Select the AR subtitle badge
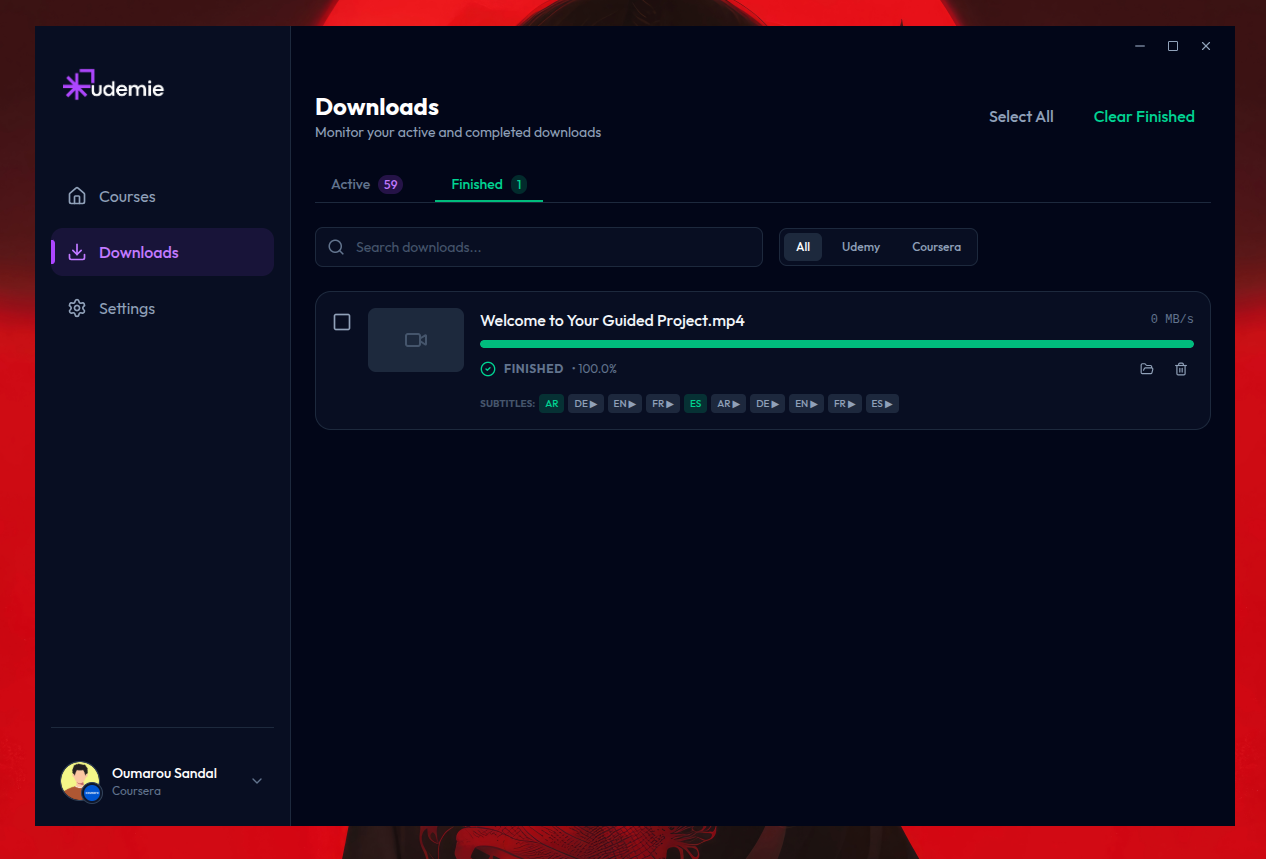The height and width of the screenshot is (859, 1266). click(551, 403)
